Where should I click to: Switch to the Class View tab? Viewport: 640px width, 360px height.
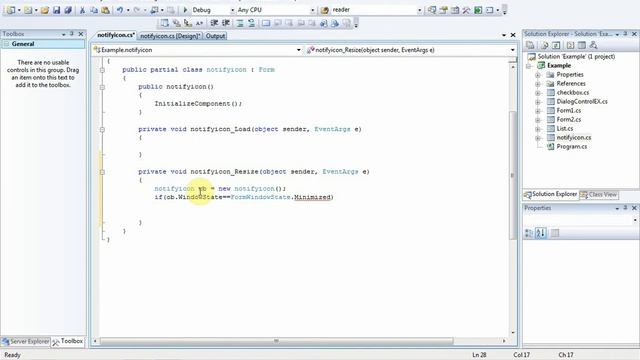click(x=598, y=195)
